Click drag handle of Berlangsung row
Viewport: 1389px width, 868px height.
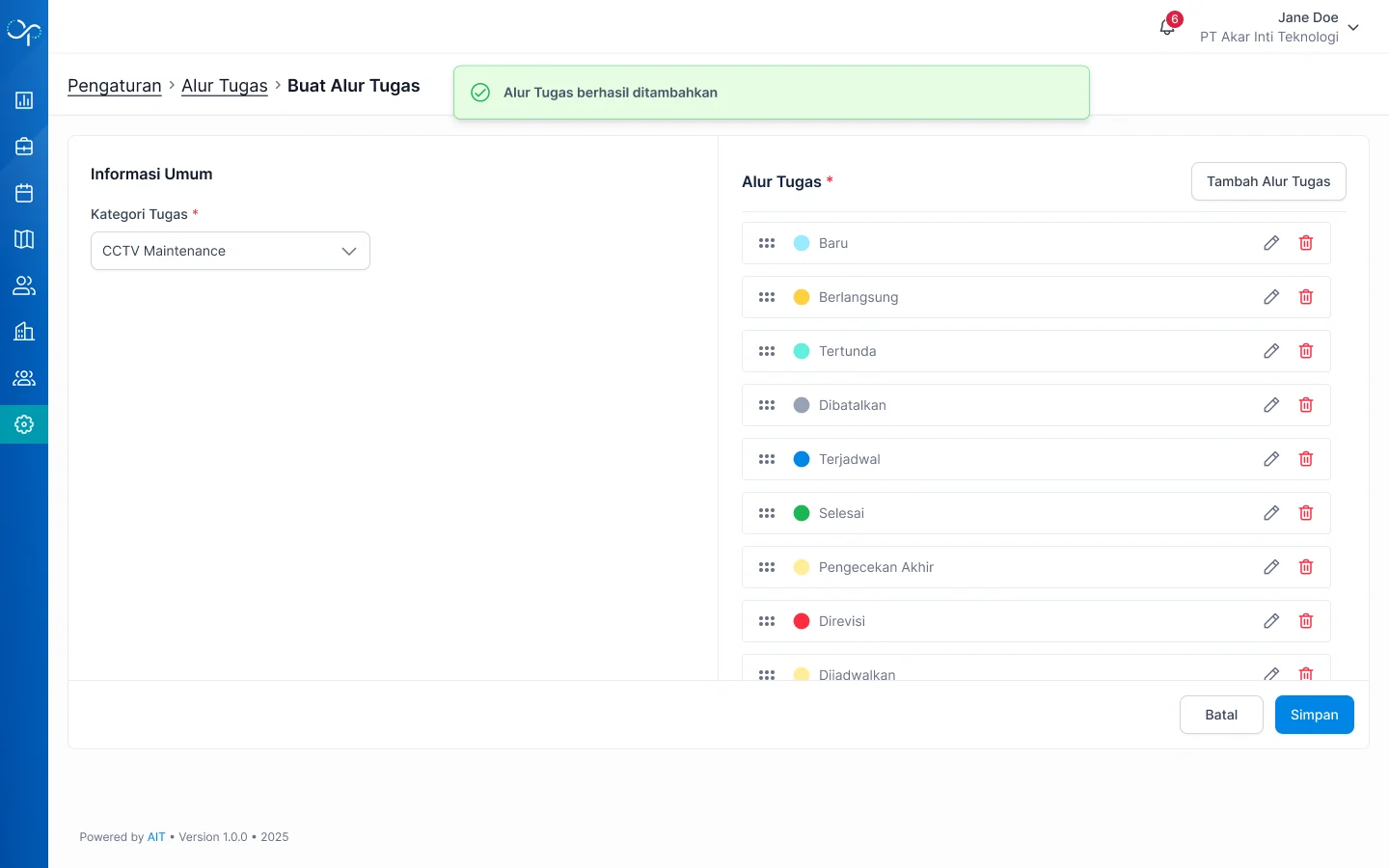click(x=767, y=297)
